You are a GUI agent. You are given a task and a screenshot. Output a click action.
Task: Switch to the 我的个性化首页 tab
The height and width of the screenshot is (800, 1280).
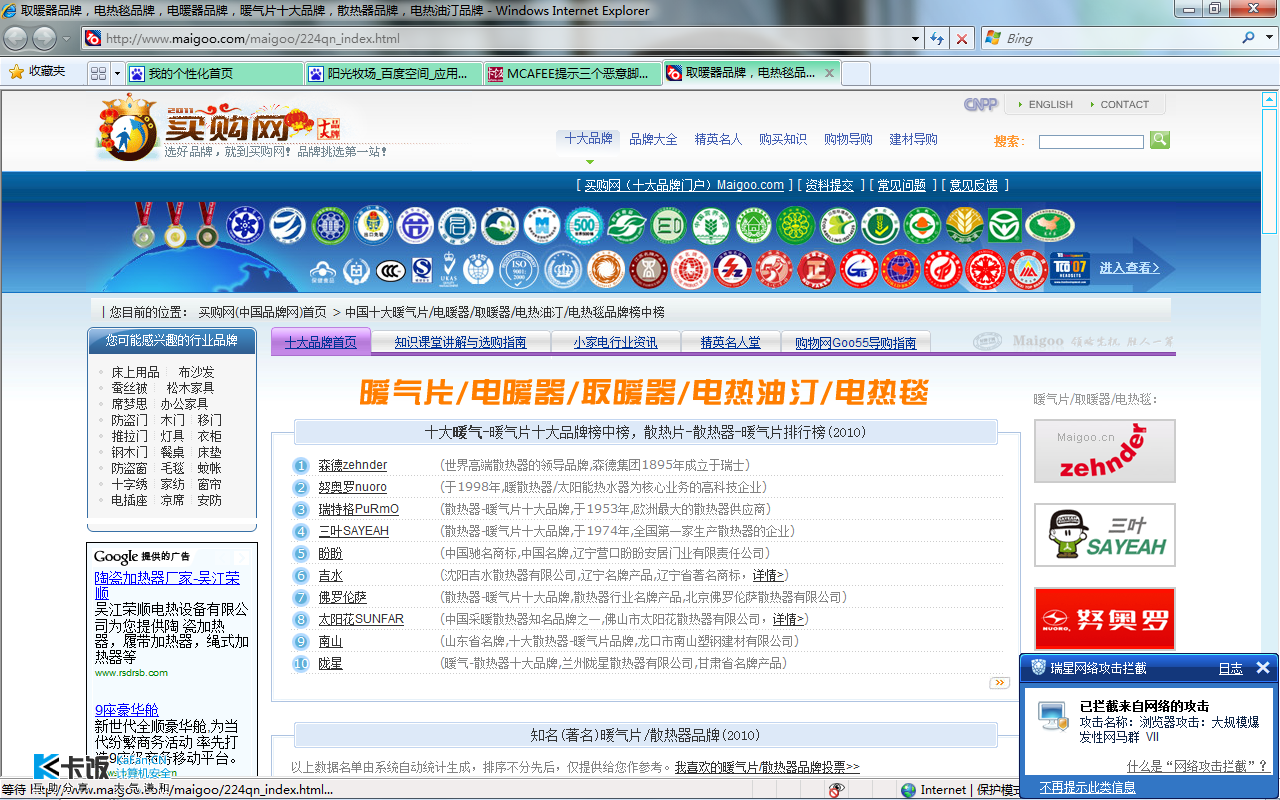[x=214, y=73]
